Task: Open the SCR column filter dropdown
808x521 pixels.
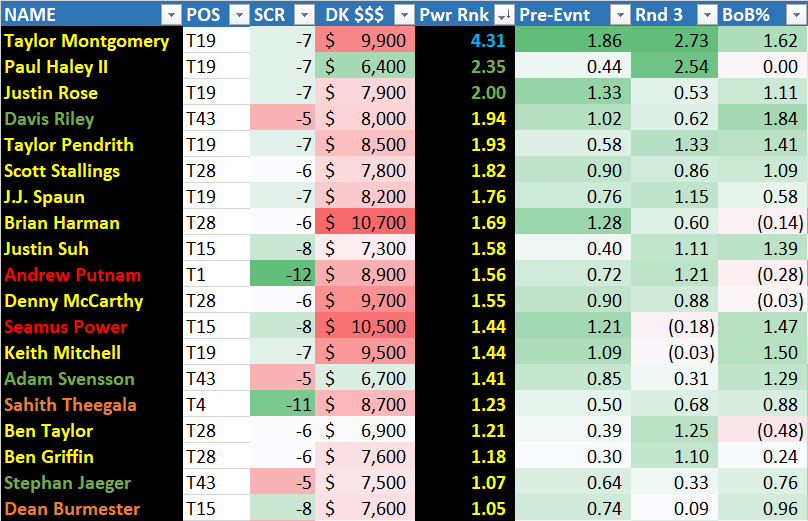Action: [x=304, y=15]
